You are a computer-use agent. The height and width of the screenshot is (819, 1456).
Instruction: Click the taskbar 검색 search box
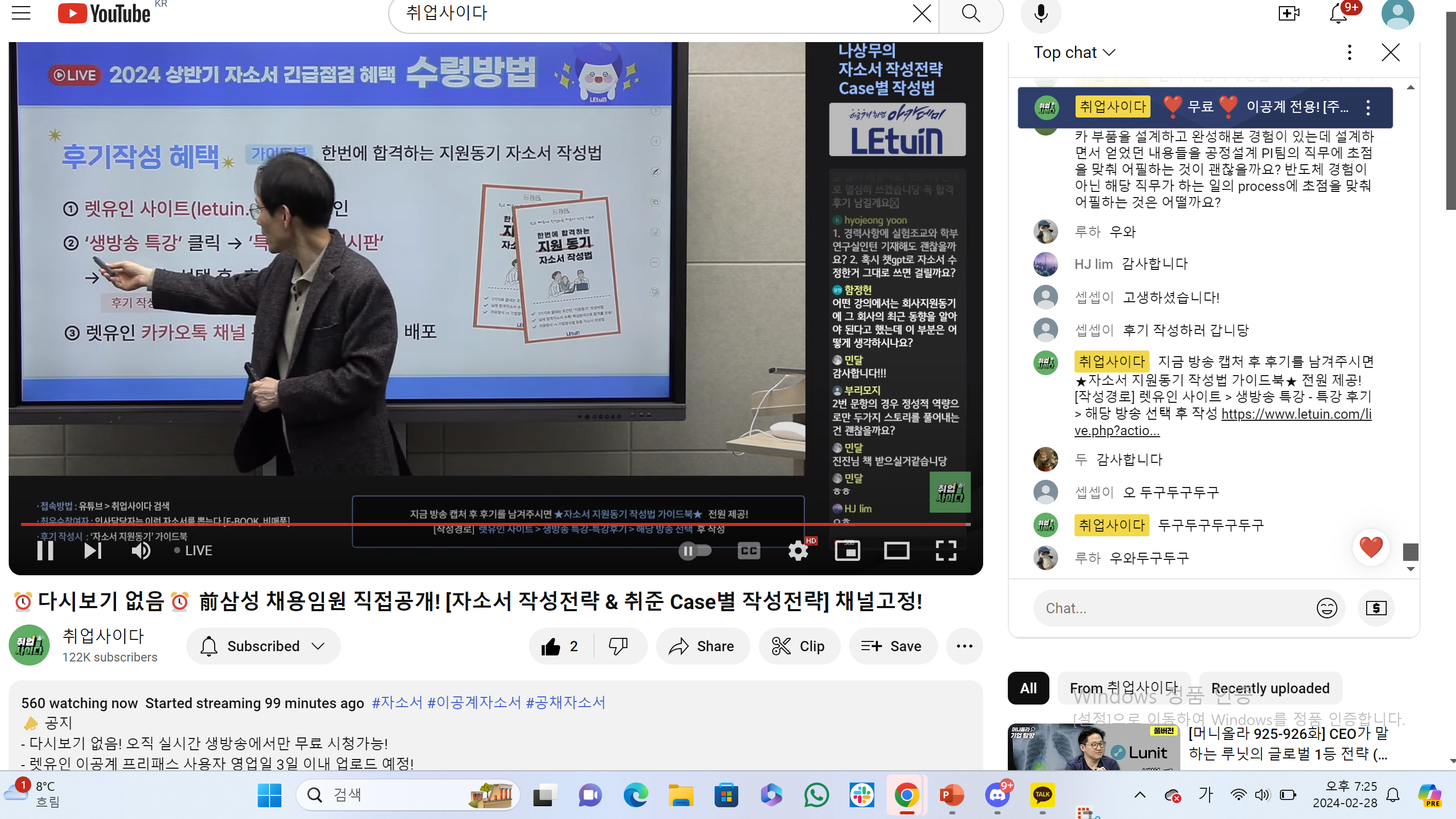[x=408, y=795]
